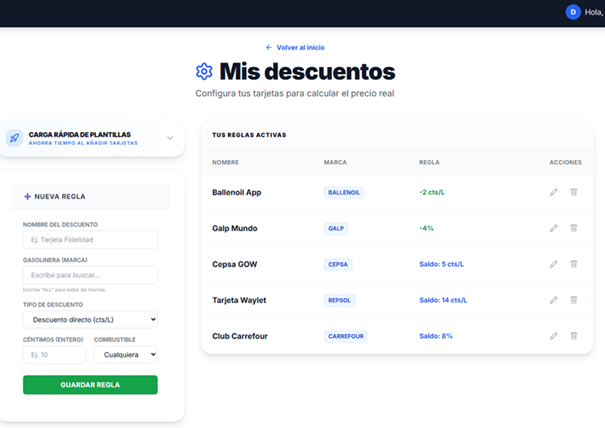This screenshot has width=605, height=428.
Task: Click the -2 cts/L rule value
Action: coord(432,192)
